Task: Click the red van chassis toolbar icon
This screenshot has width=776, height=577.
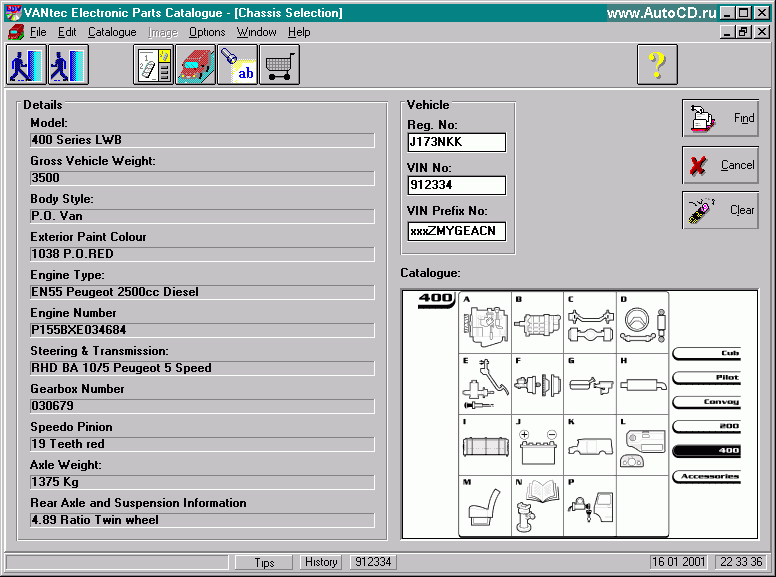Action: point(195,65)
